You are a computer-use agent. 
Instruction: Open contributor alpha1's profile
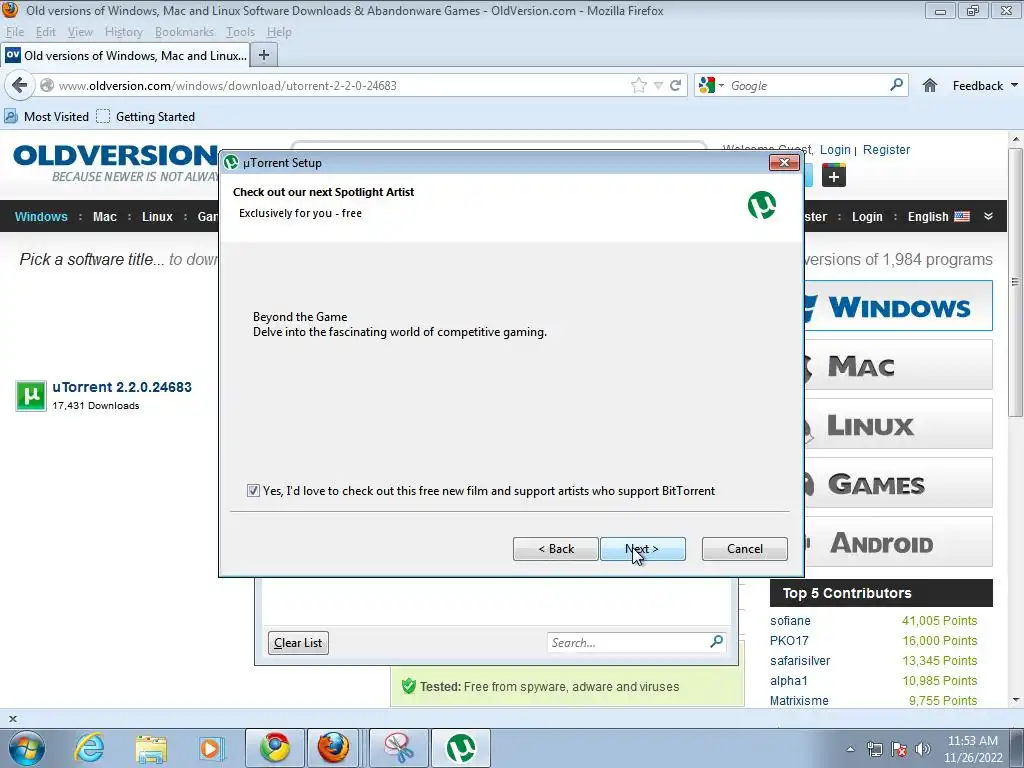tap(789, 680)
